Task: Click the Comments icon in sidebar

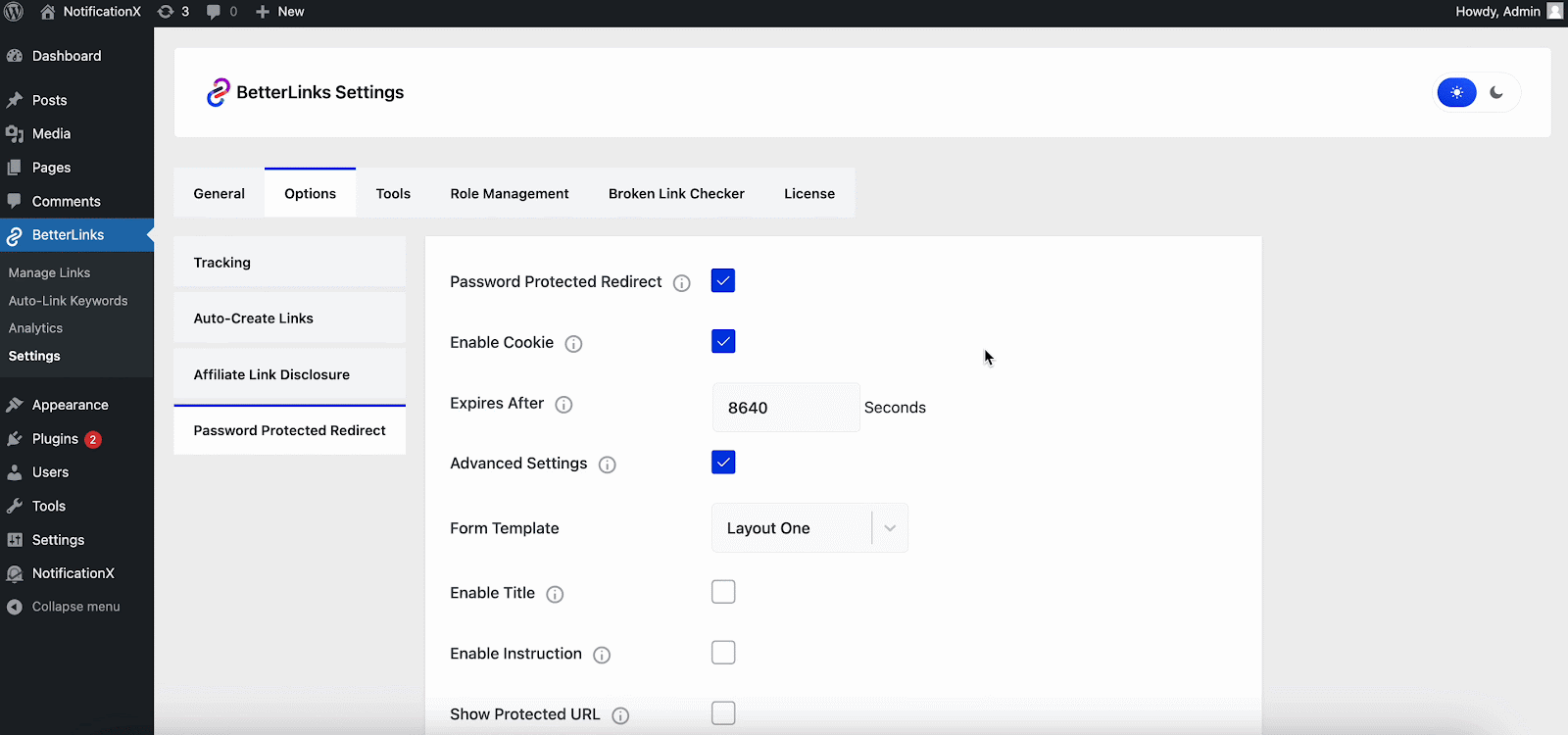Action: point(15,201)
